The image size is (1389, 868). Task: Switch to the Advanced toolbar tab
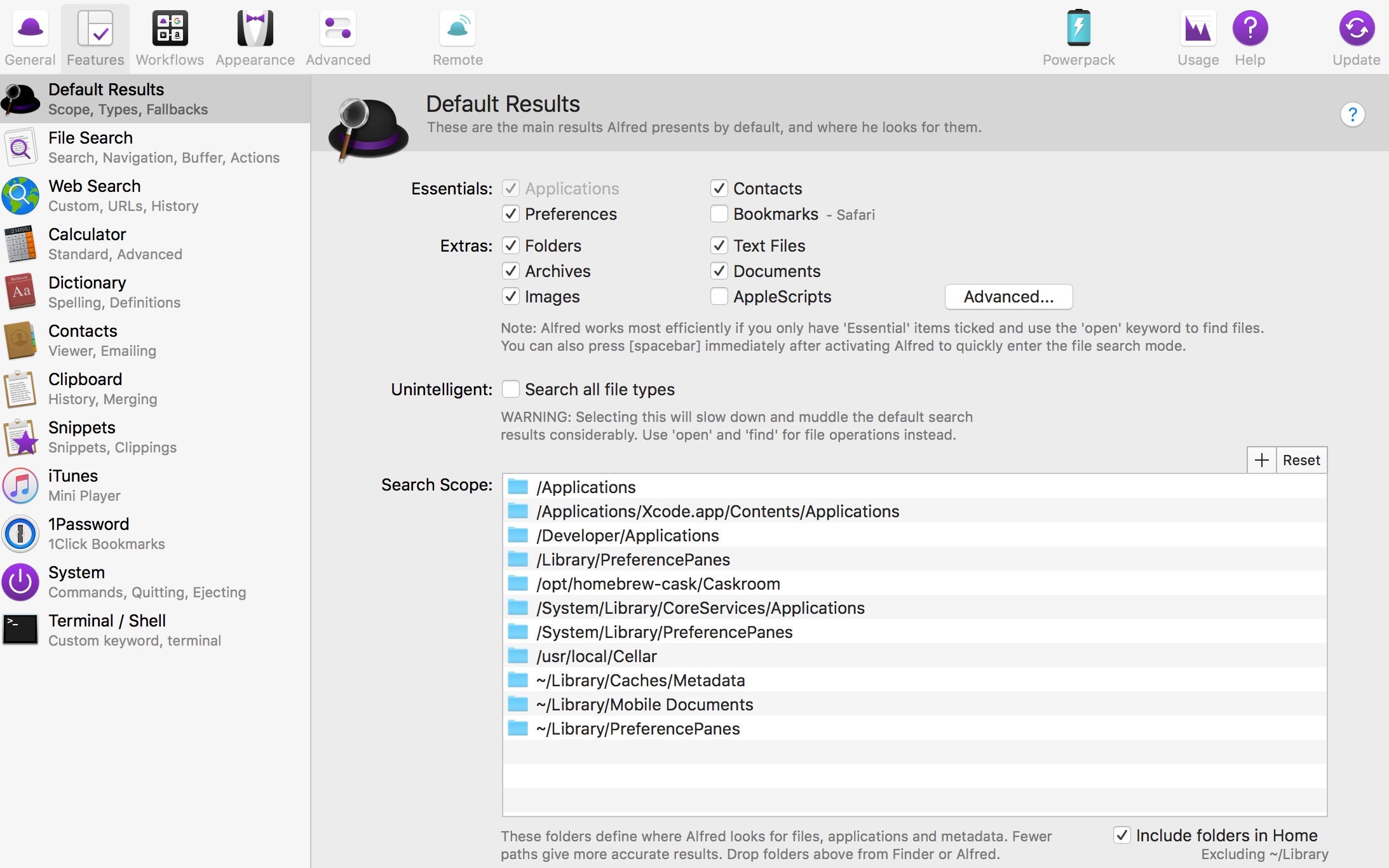(338, 38)
